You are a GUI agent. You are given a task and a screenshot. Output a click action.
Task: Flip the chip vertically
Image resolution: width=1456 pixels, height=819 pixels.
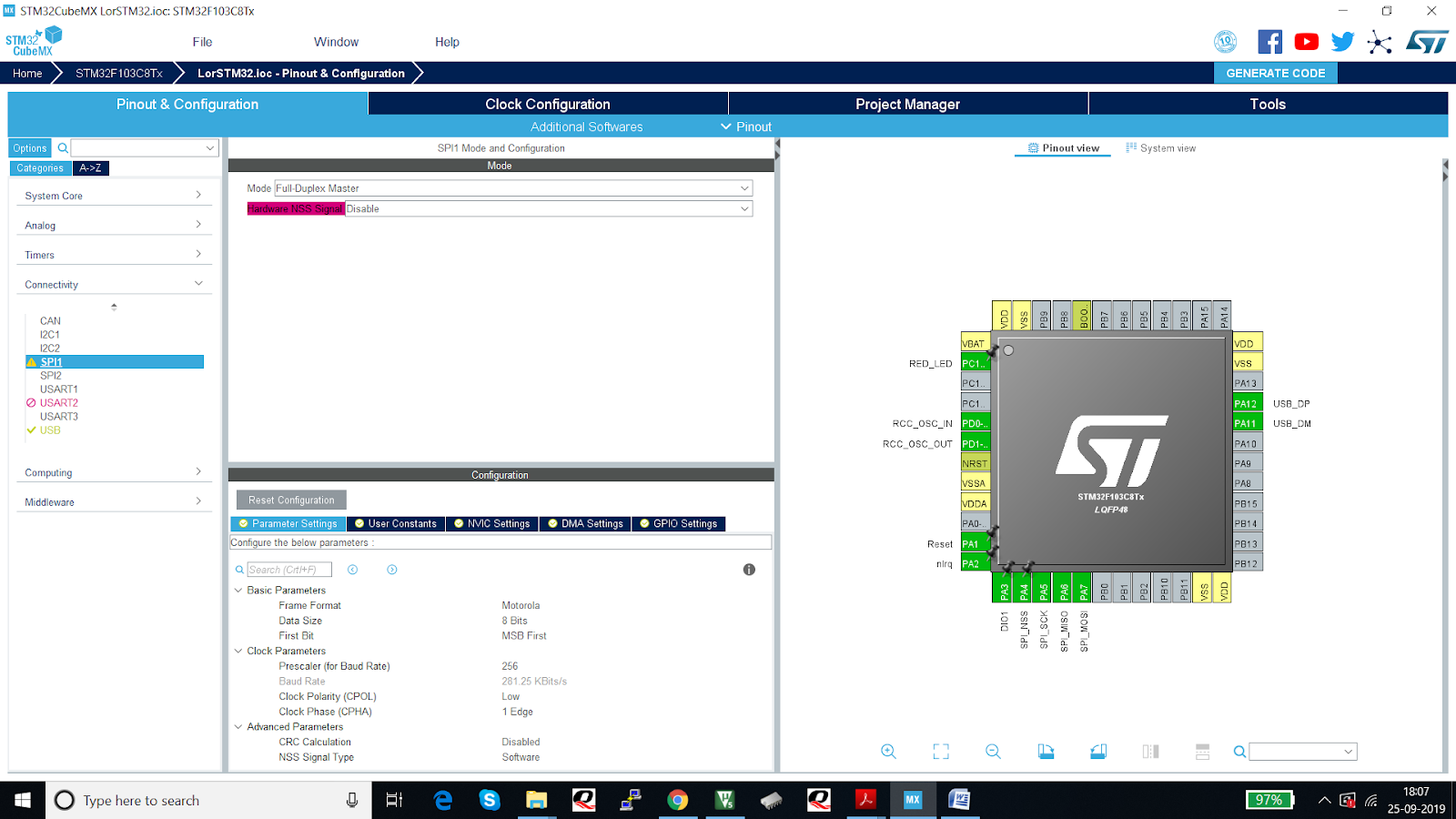(1202, 751)
